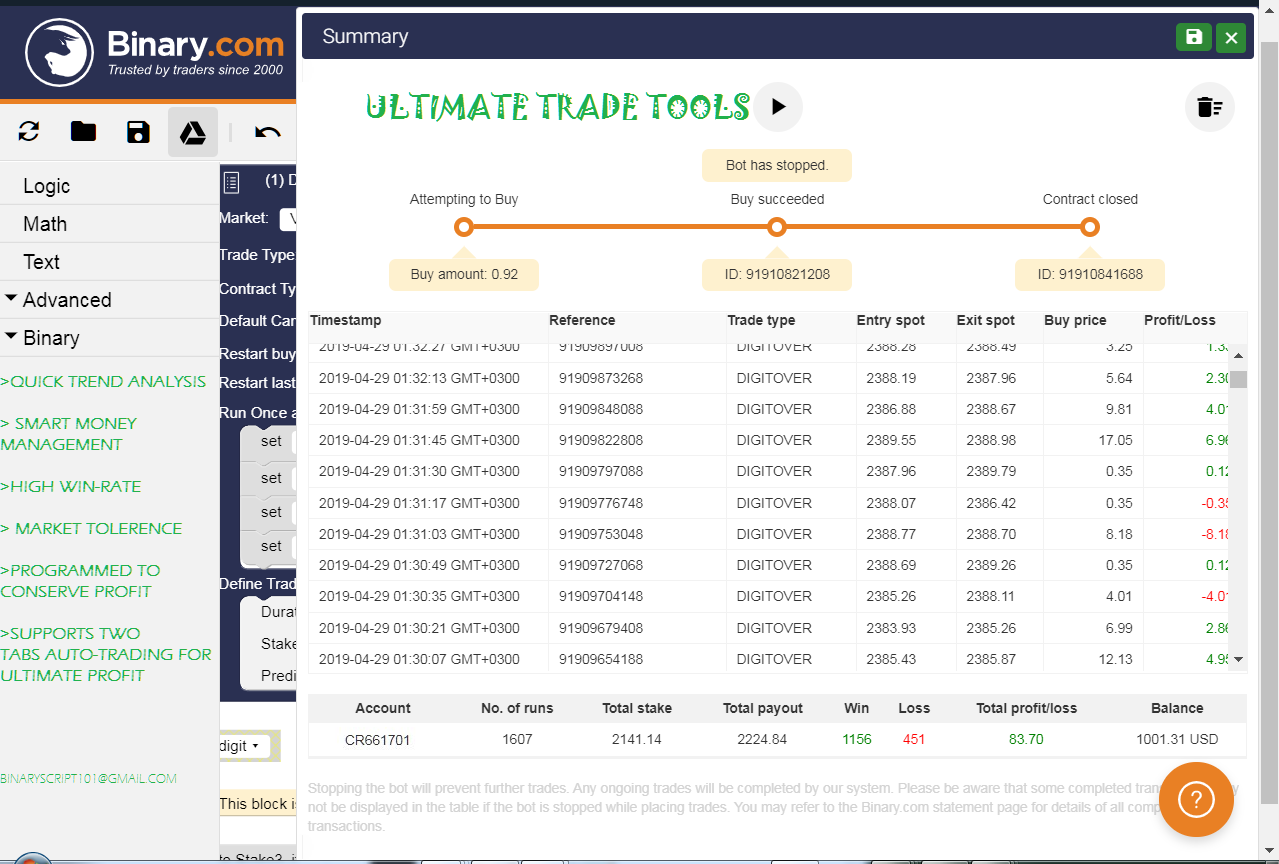Select QUICK TREND ANALYSIS in the sidebar

pos(104,381)
